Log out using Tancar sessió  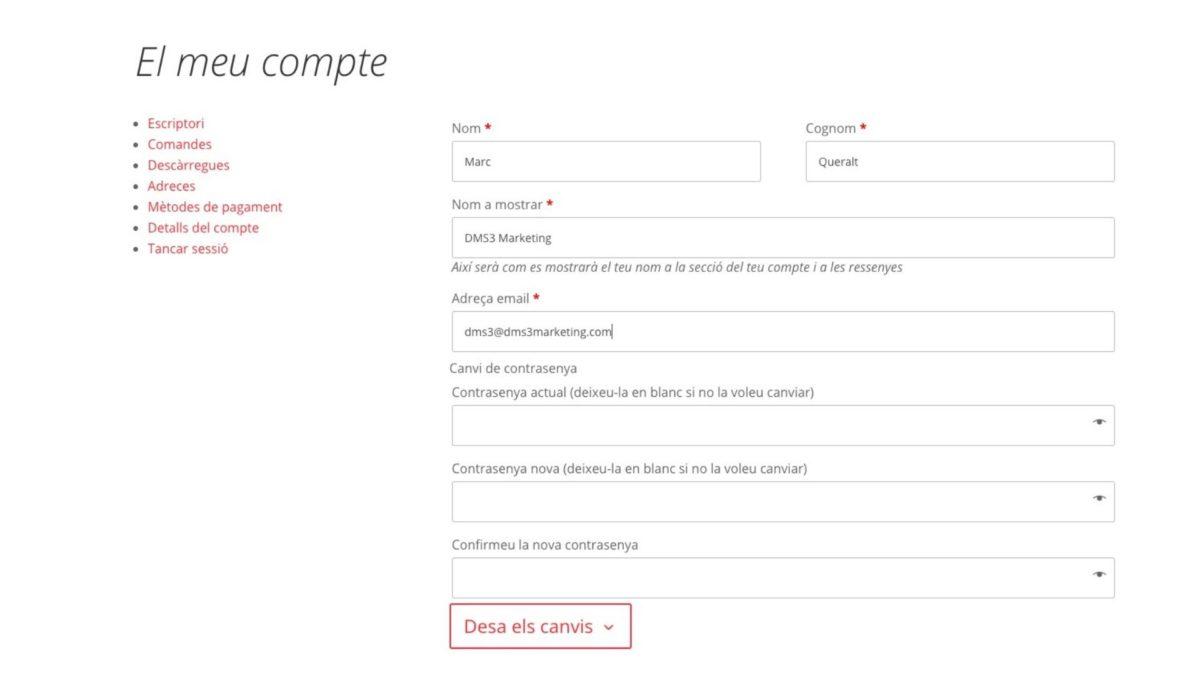click(x=188, y=250)
